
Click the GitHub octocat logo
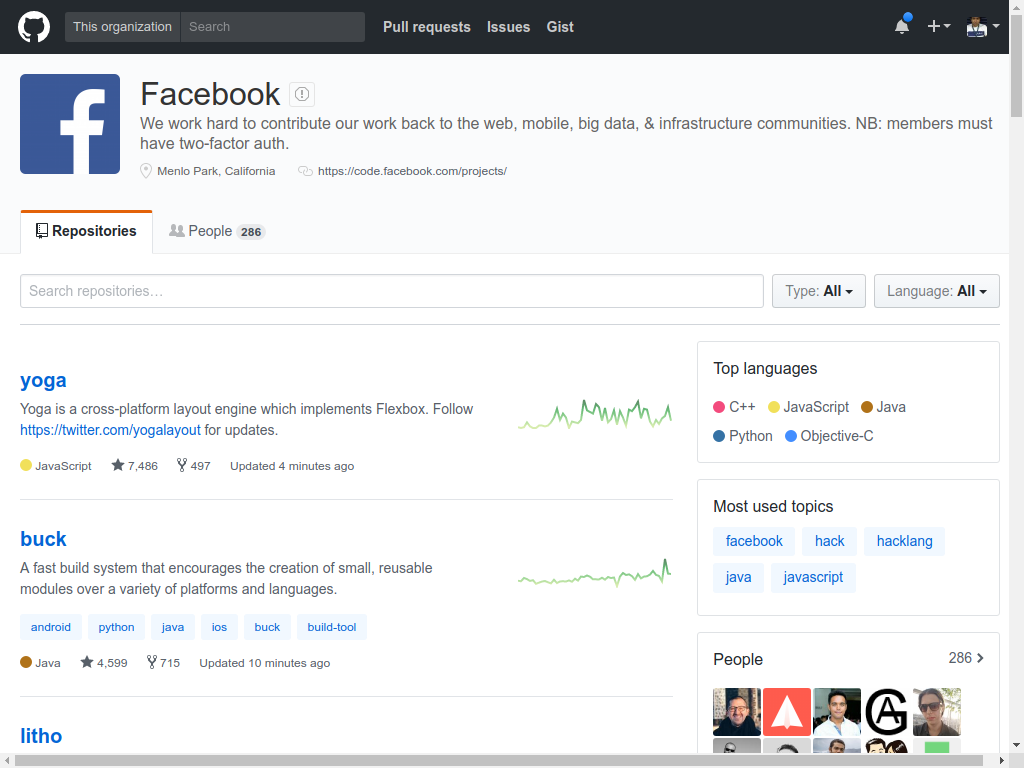[34, 27]
